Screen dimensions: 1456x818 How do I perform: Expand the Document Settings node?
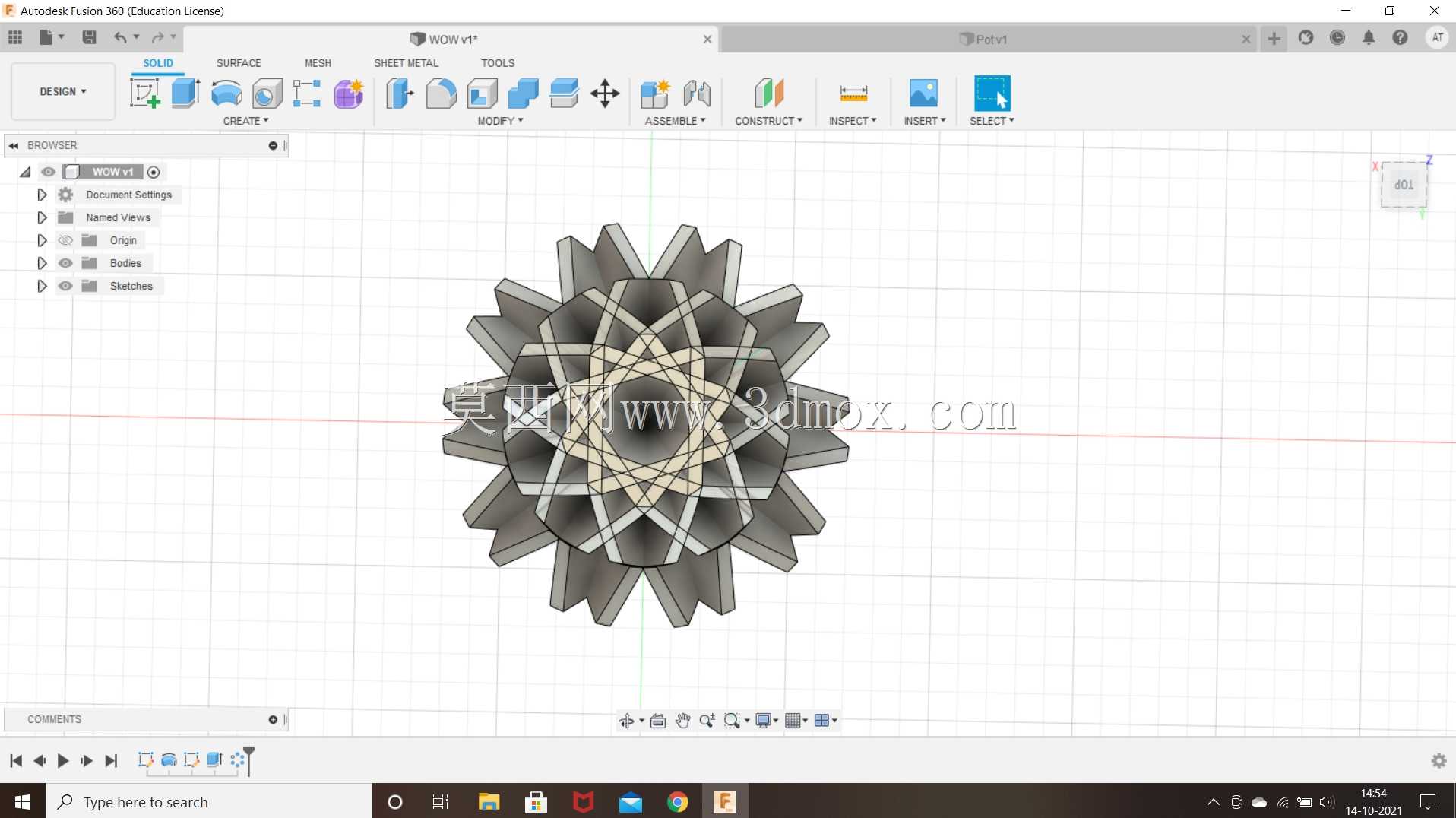pos(42,195)
